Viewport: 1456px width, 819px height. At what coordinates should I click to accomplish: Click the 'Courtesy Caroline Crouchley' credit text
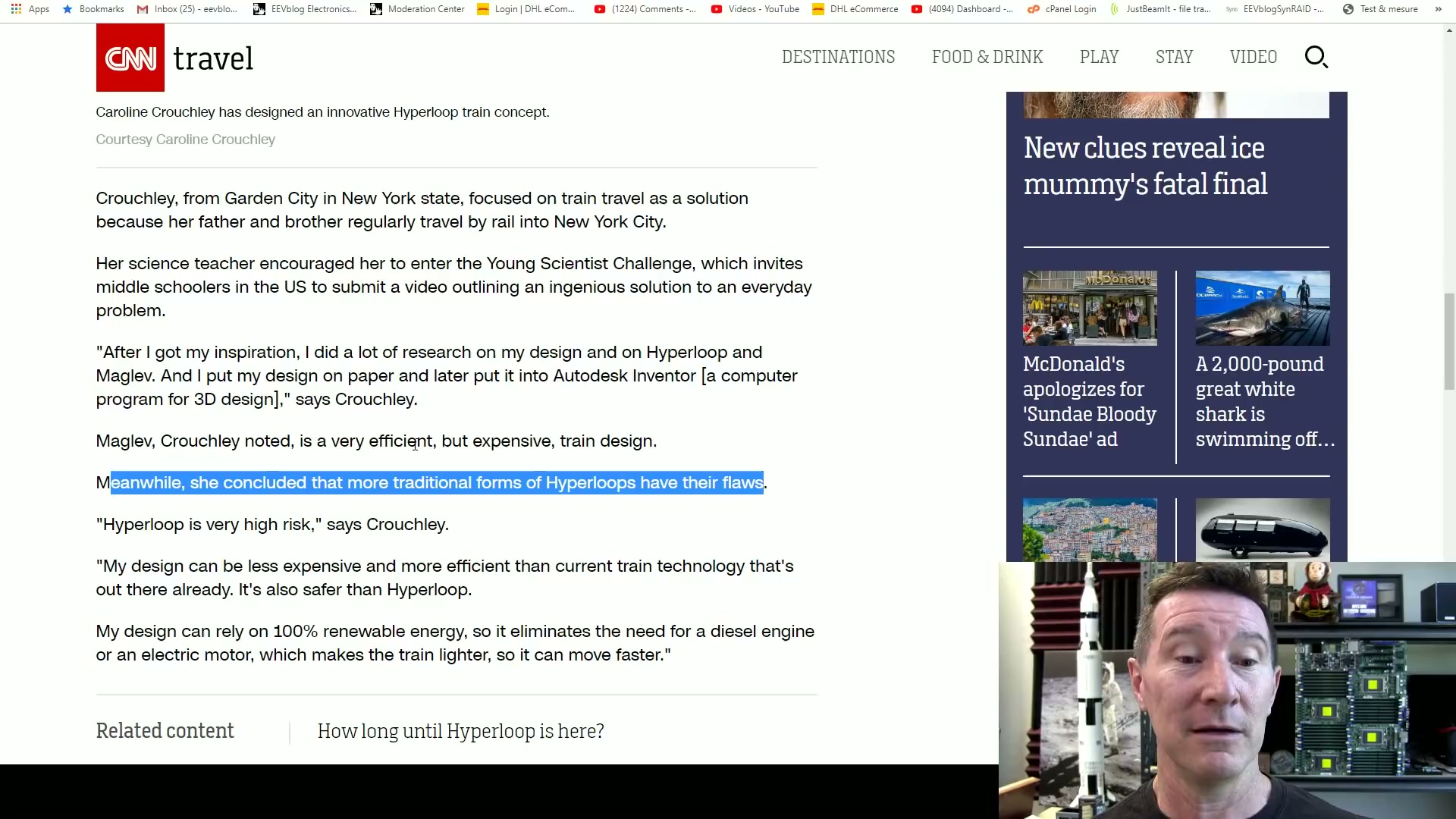pyautogui.click(x=185, y=140)
